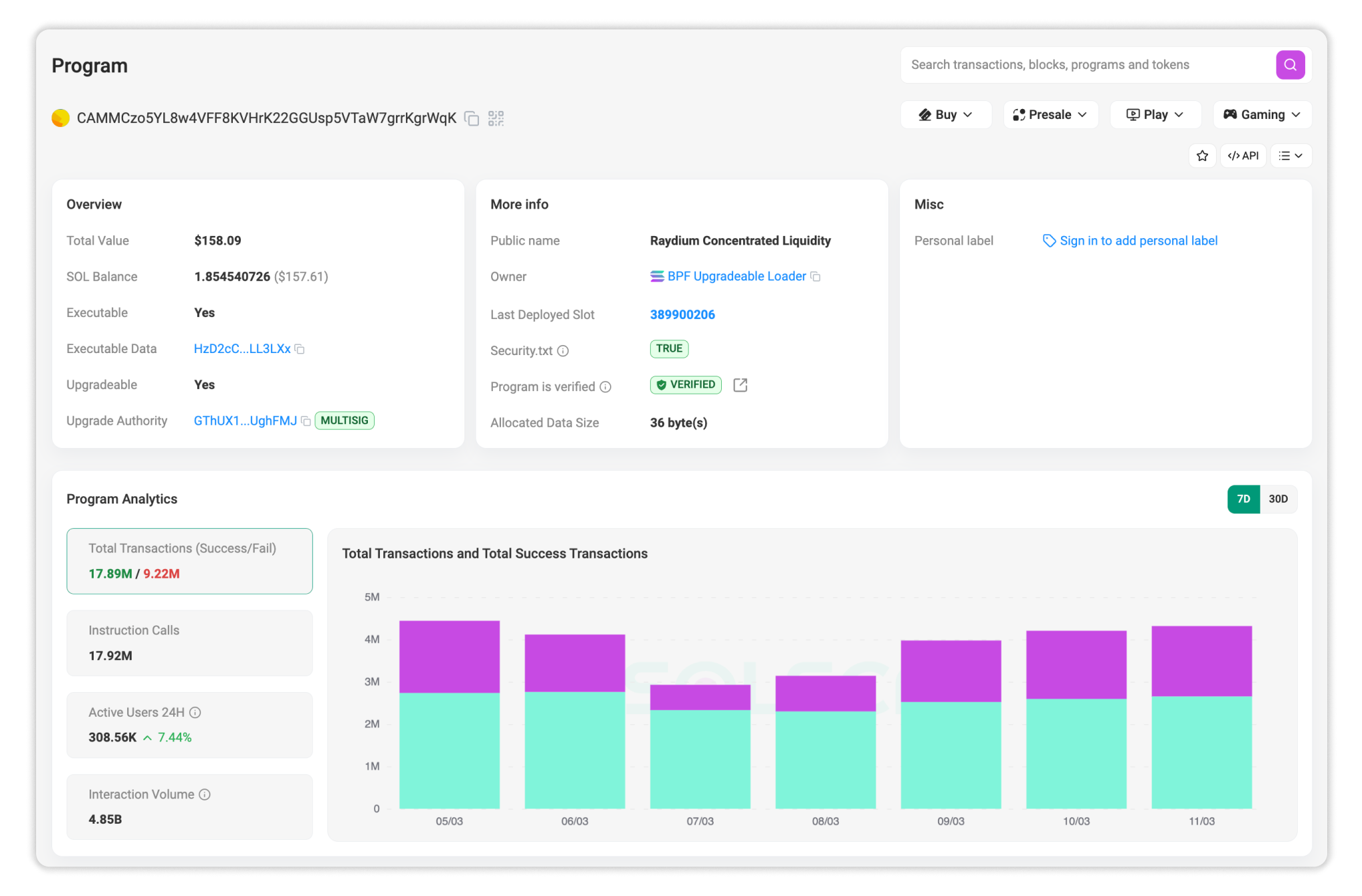
Task: Copy BPF Upgradeable Loader address
Action: coord(815,277)
